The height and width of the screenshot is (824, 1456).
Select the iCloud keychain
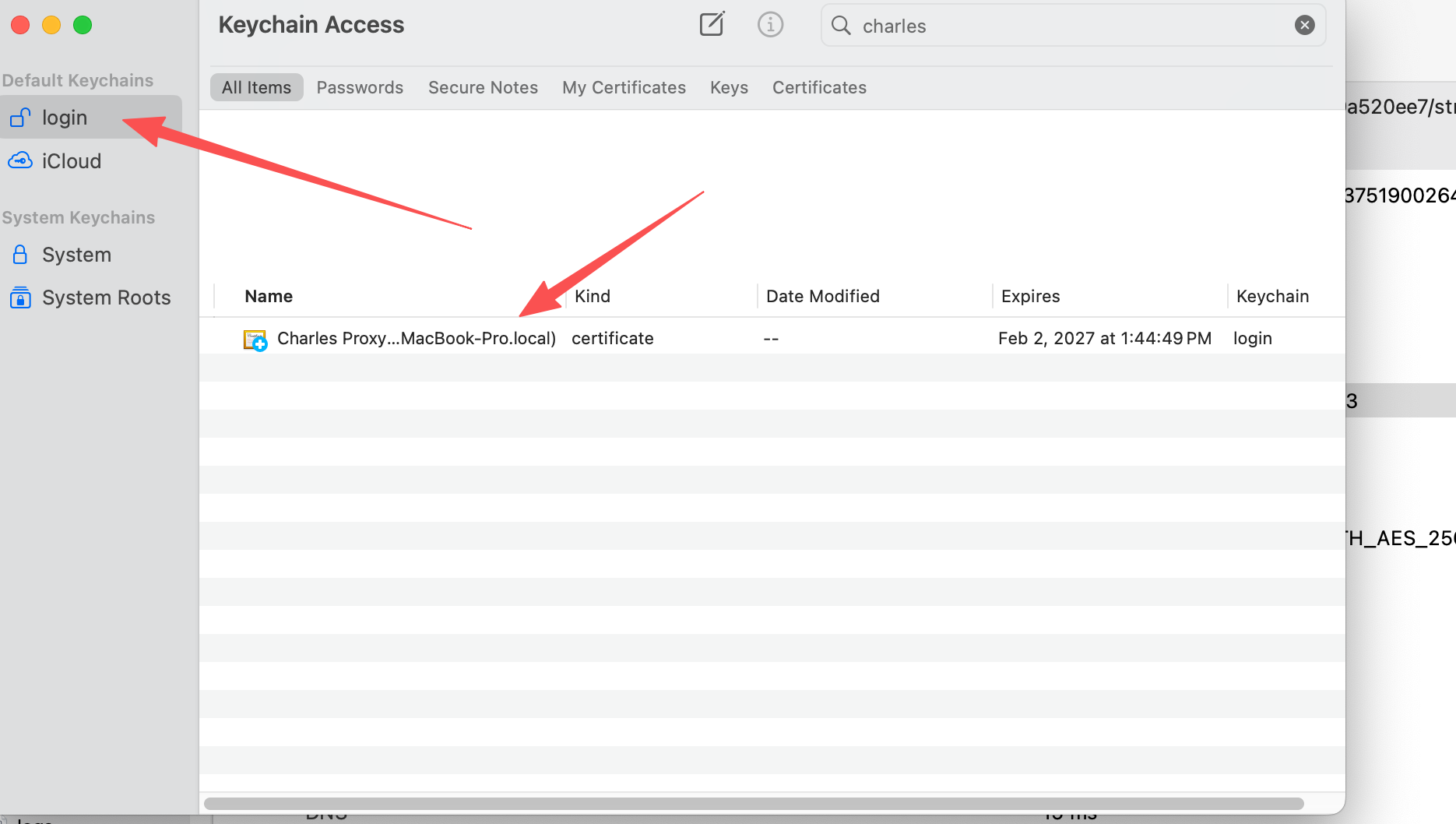tap(91, 160)
